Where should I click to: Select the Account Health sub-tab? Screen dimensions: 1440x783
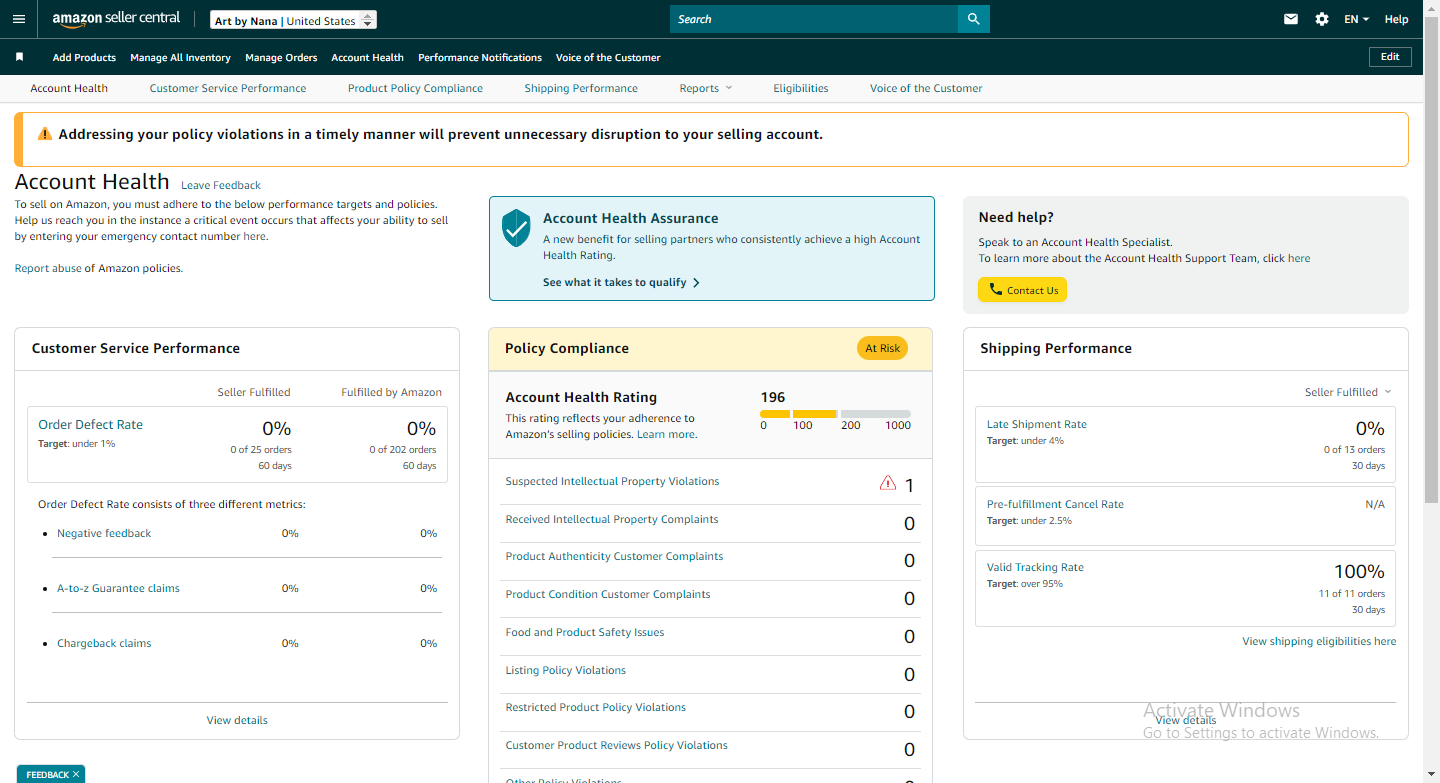click(69, 88)
